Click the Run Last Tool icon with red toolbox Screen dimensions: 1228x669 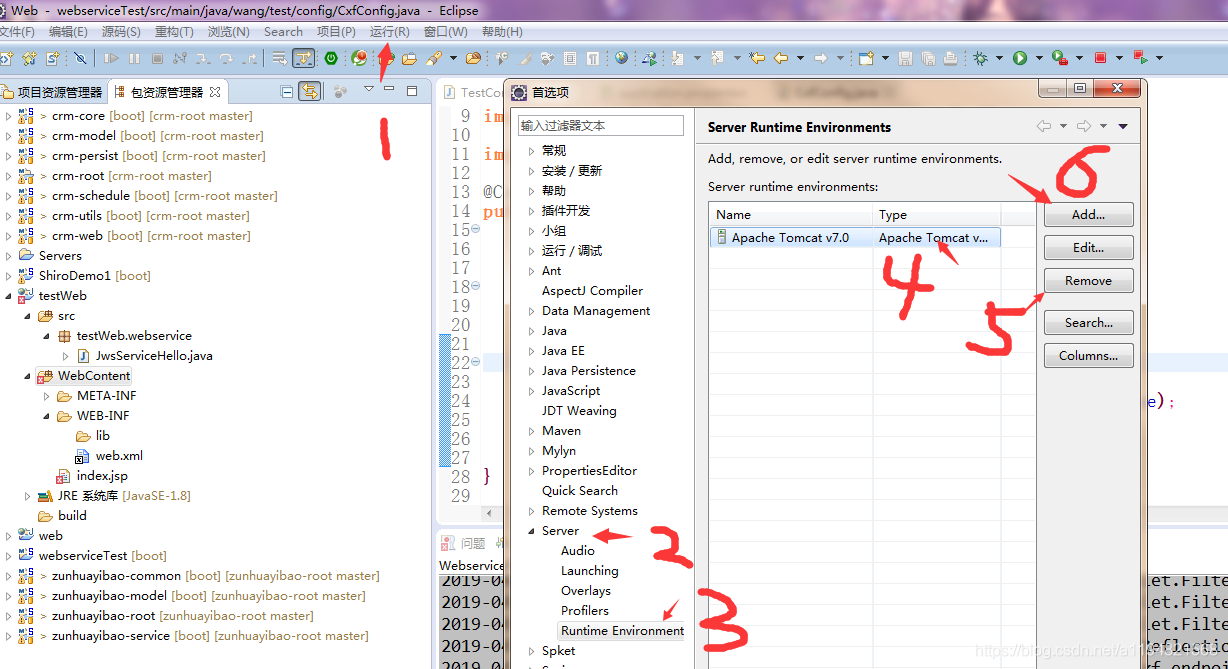click(1059, 58)
